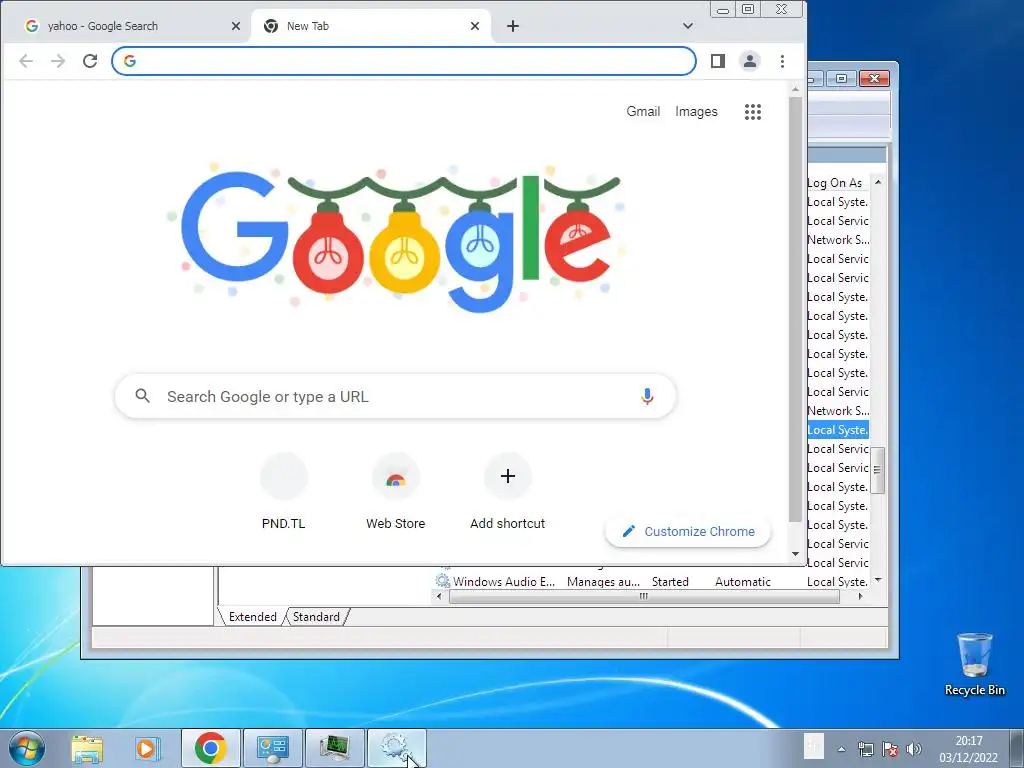Launch Windows Explorer from the taskbar

(x=88, y=748)
